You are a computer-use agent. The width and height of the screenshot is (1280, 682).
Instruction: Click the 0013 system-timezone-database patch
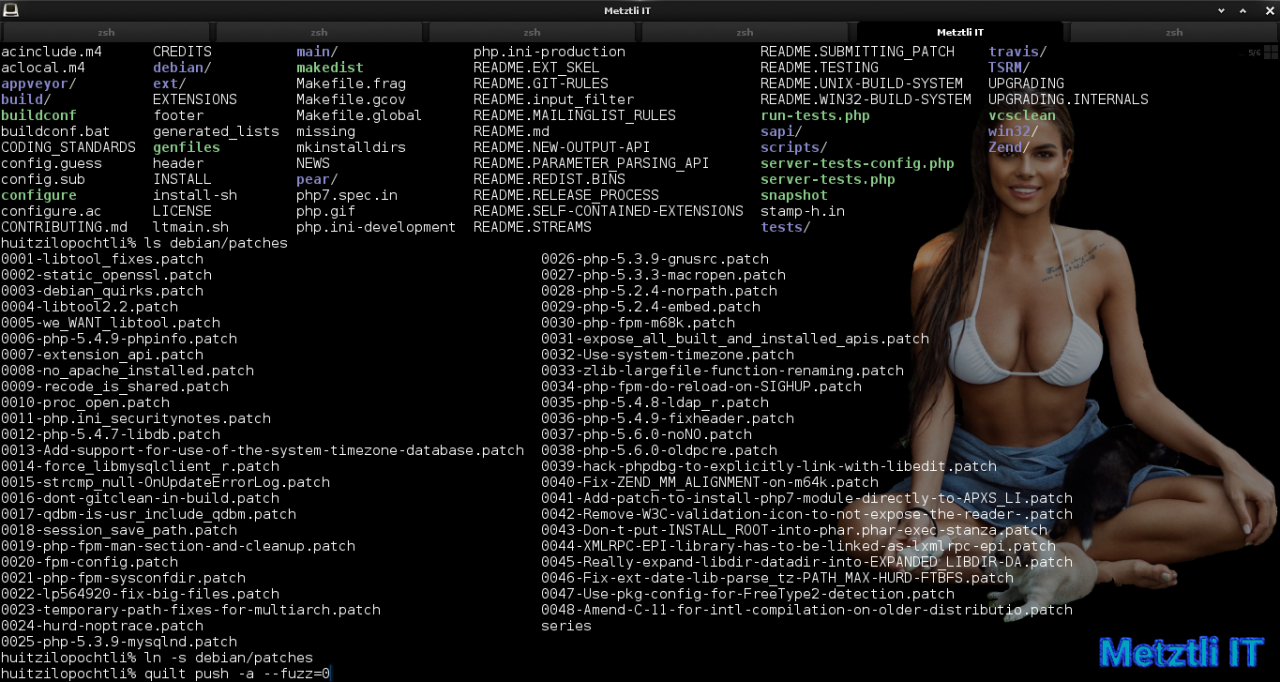[x=262, y=451]
